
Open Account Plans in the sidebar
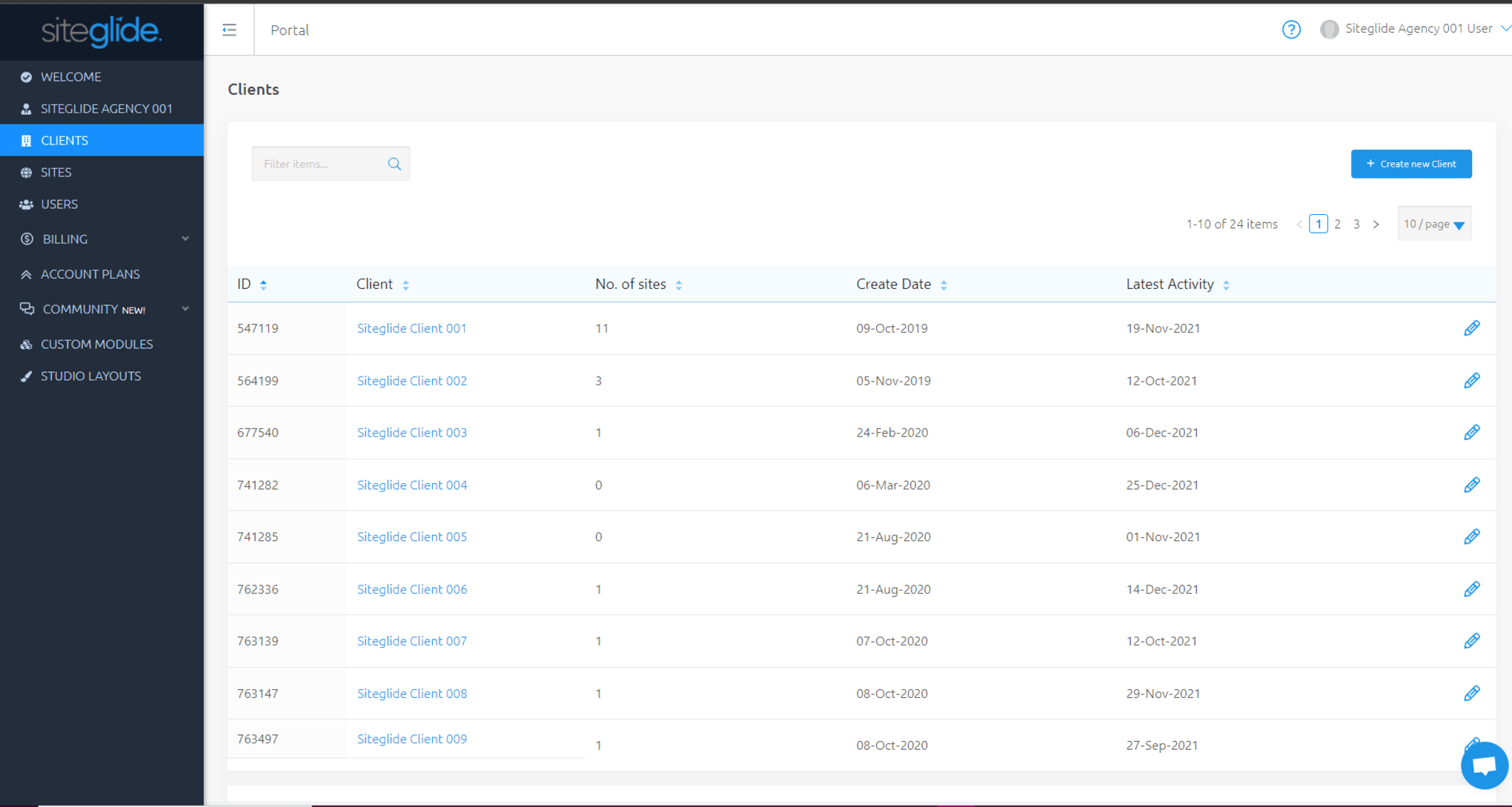click(x=102, y=274)
